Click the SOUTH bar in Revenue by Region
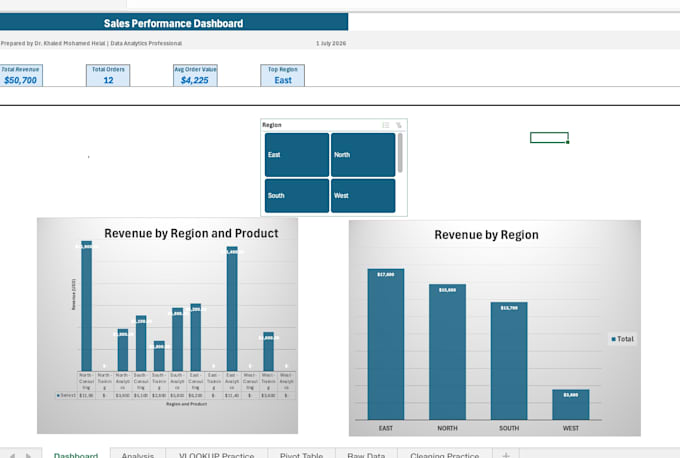680x458 pixels. [509, 361]
